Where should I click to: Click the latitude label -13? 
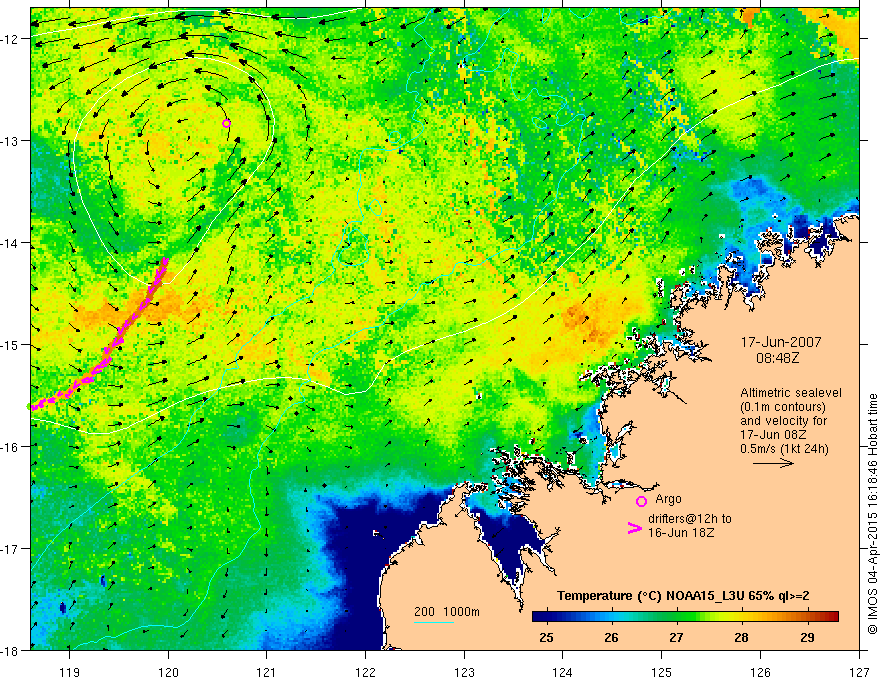click(x=11, y=141)
